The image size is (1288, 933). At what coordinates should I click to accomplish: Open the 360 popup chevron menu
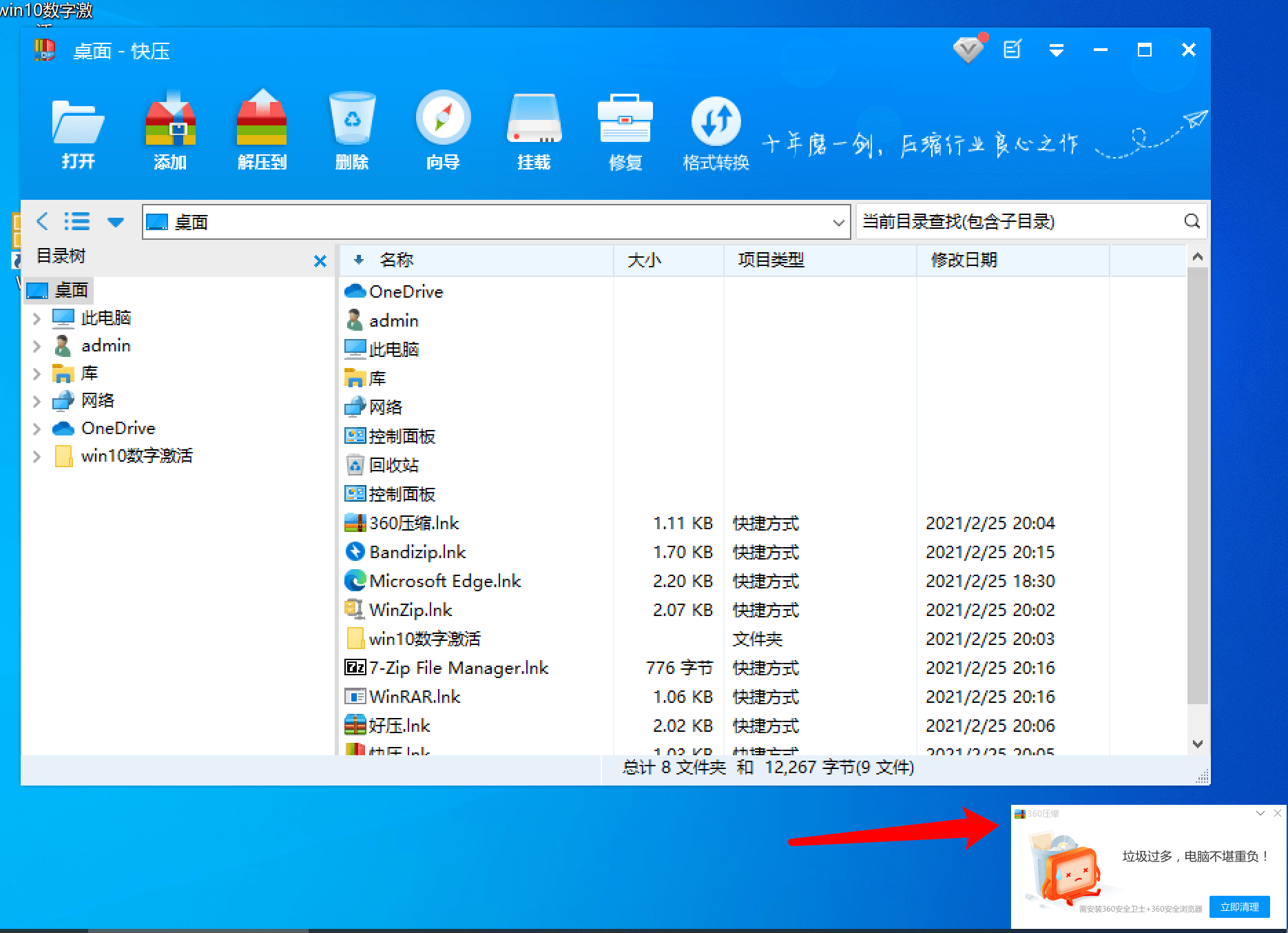[1260, 813]
